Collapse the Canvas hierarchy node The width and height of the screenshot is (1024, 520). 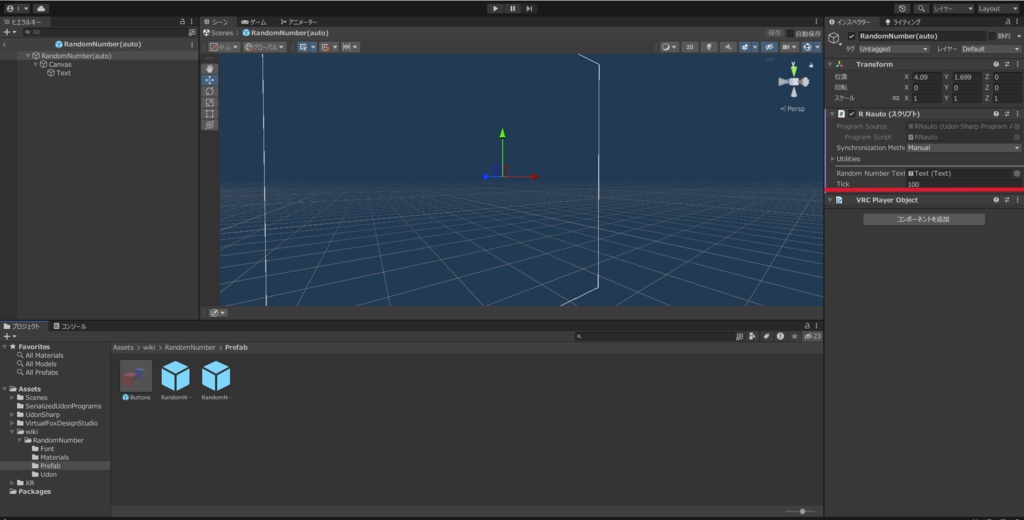click(x=35, y=64)
